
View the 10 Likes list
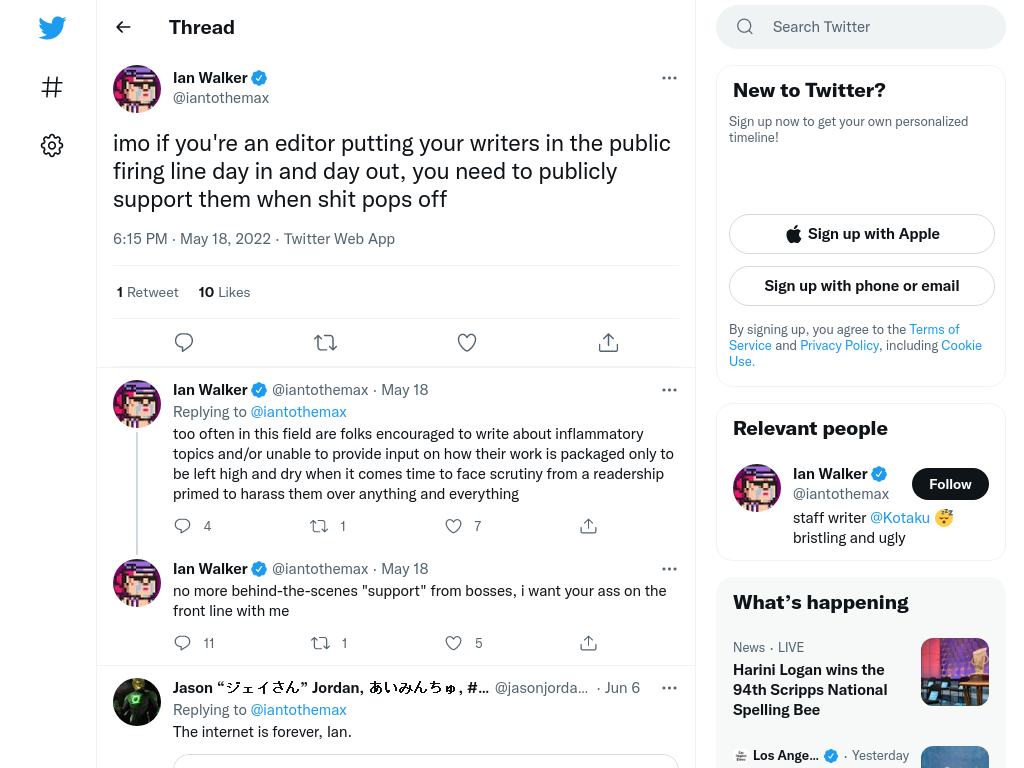[x=224, y=292]
